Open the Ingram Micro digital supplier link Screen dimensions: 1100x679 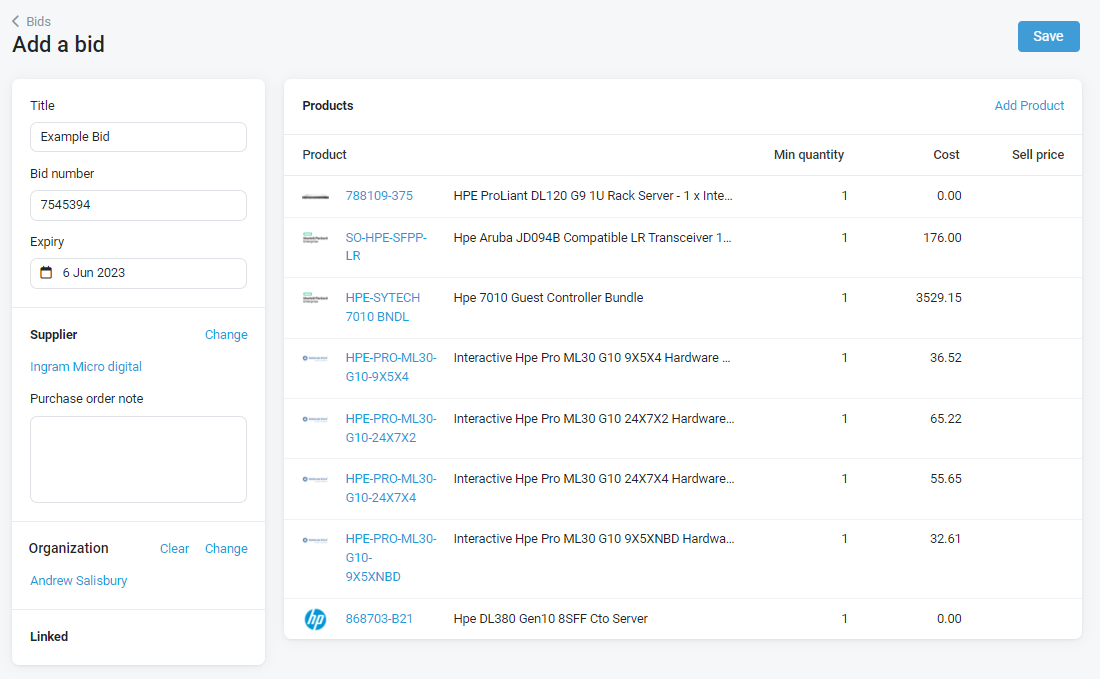[86, 367]
